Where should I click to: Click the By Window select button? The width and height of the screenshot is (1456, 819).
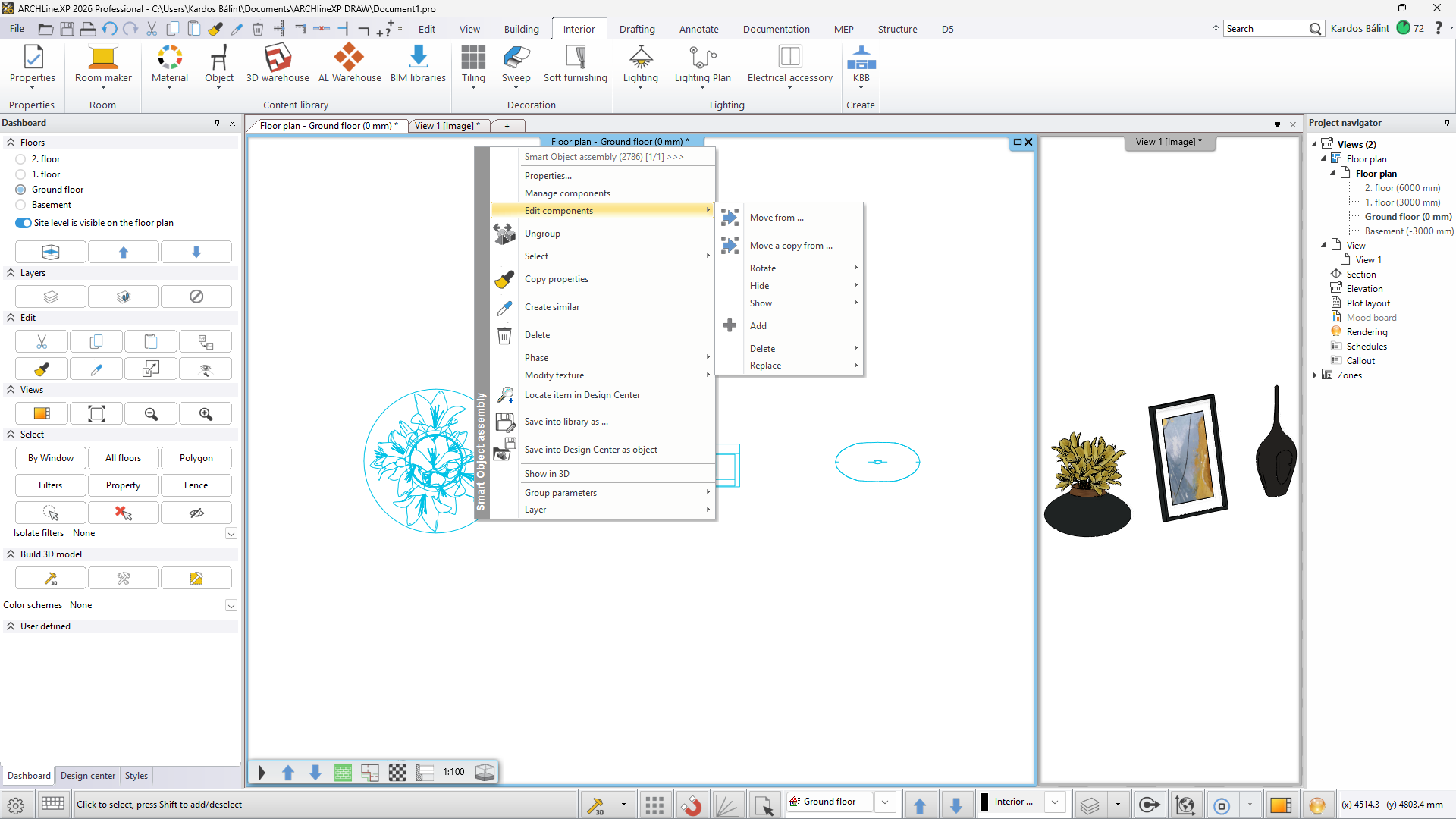pos(51,458)
